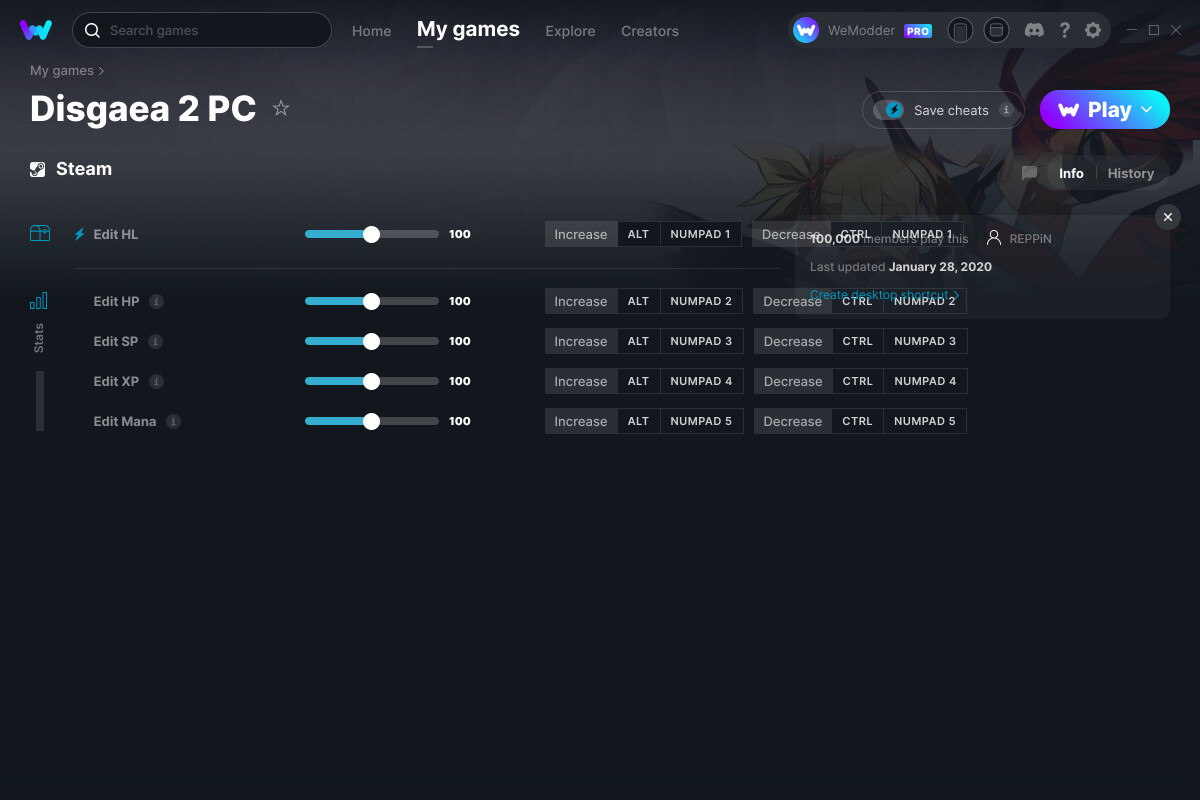Open the My games tab
This screenshot has height=800, width=1200.
[x=468, y=30]
